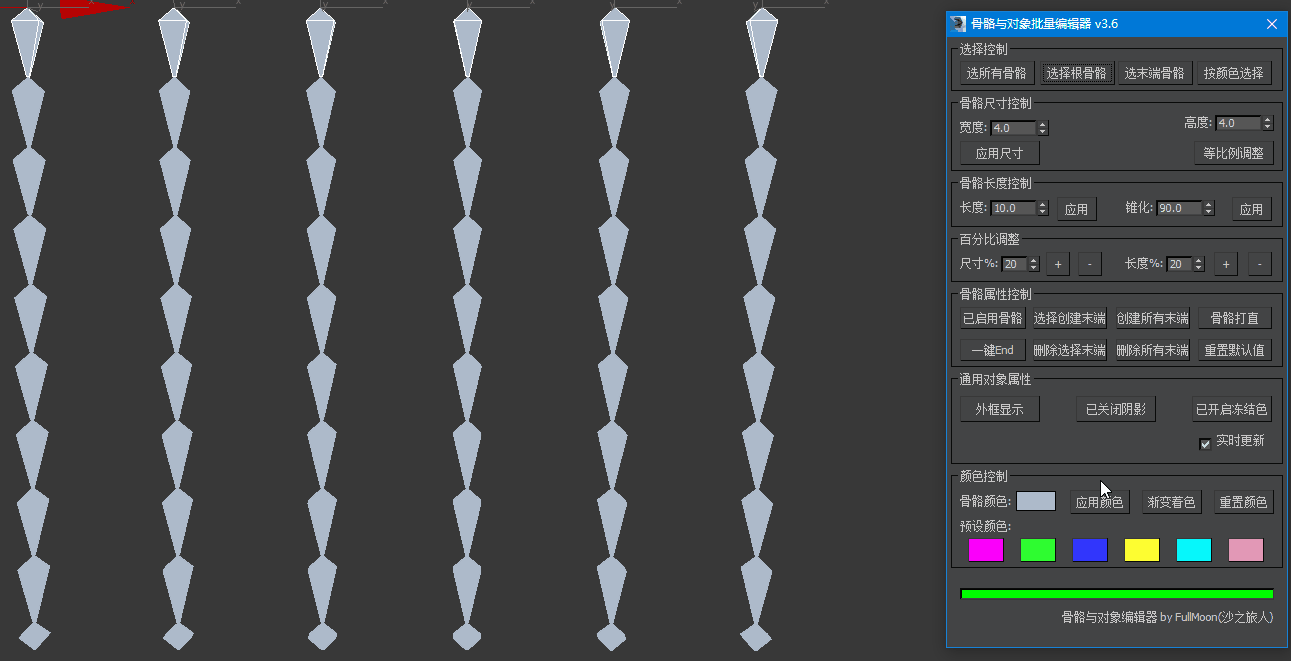Click the 骨骼长度控制 group label
1291x661 pixels.
tap(996, 183)
